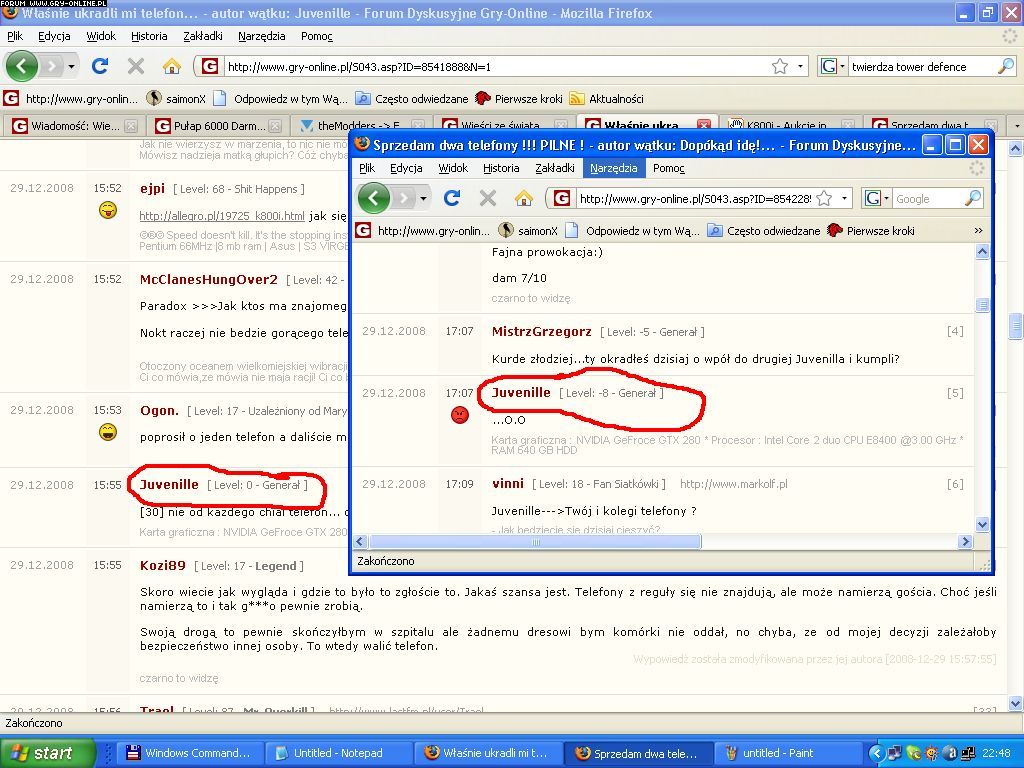
Task: Click search magnifier in front Sprzedam window
Action: pyautogui.click(x=973, y=198)
